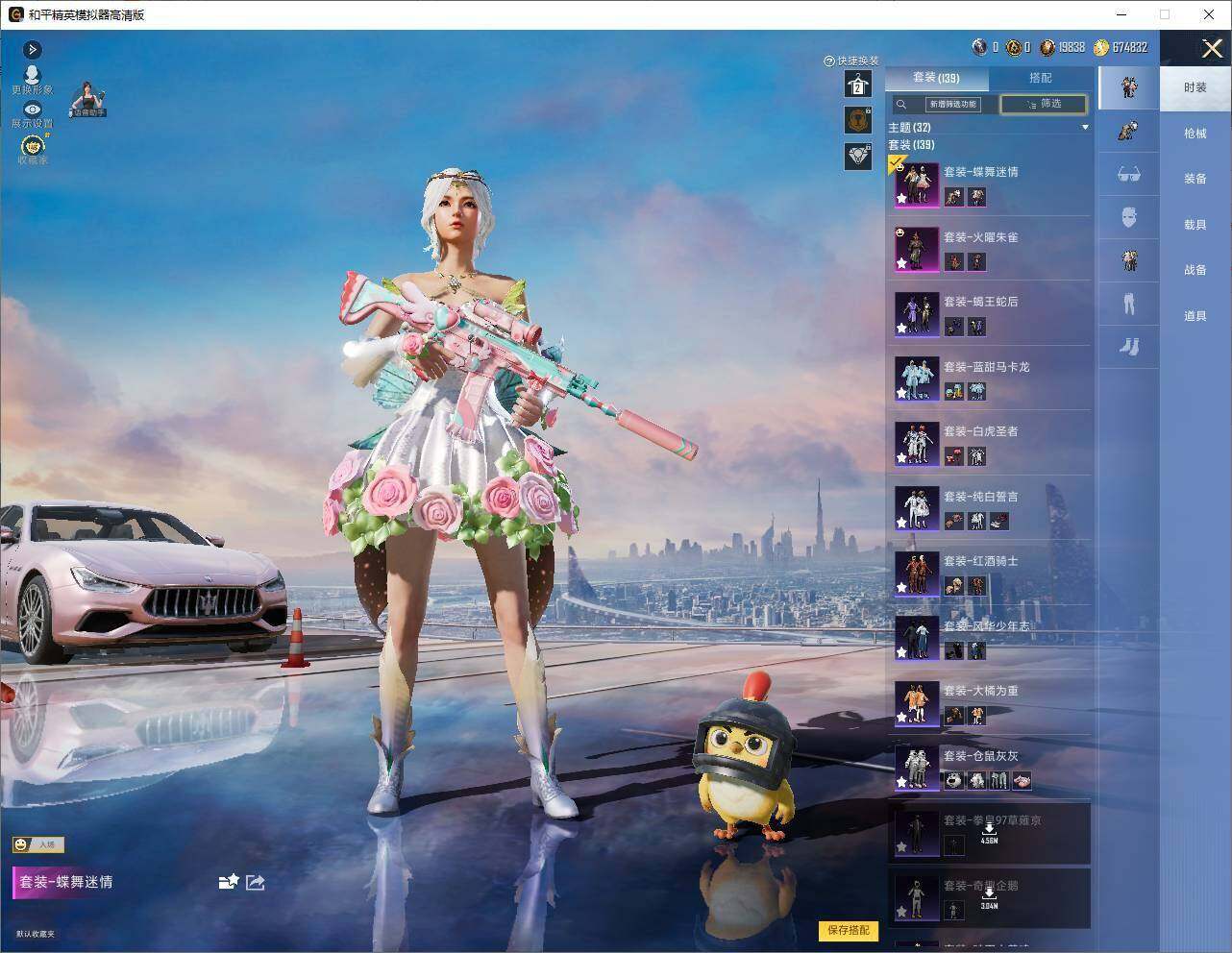Image resolution: width=1232 pixels, height=953 pixels.
Task: Open 更换形象 character change icon
Action: pos(32,80)
